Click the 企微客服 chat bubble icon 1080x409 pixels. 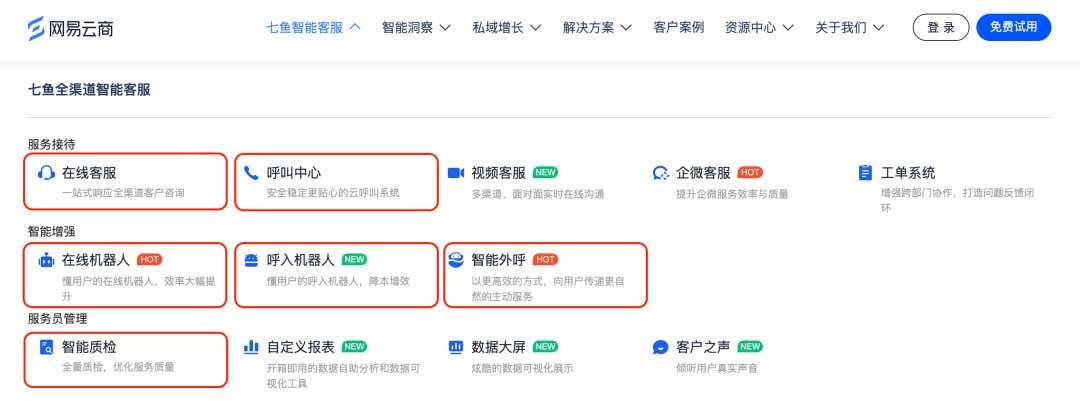point(660,173)
